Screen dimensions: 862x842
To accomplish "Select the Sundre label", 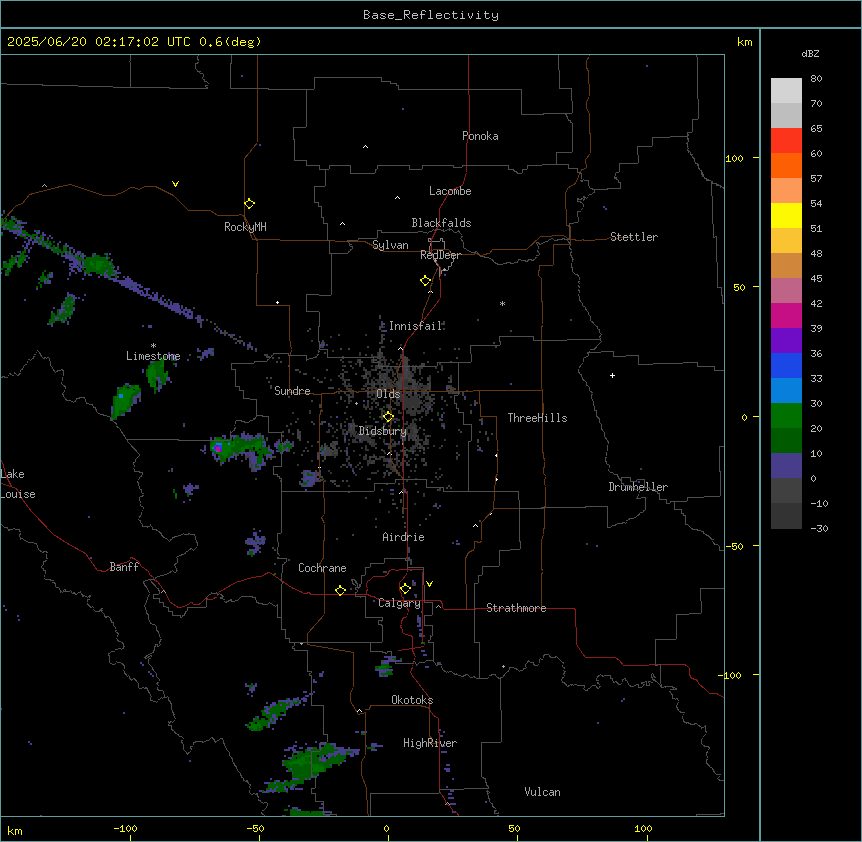I will pyautogui.click(x=292, y=391).
